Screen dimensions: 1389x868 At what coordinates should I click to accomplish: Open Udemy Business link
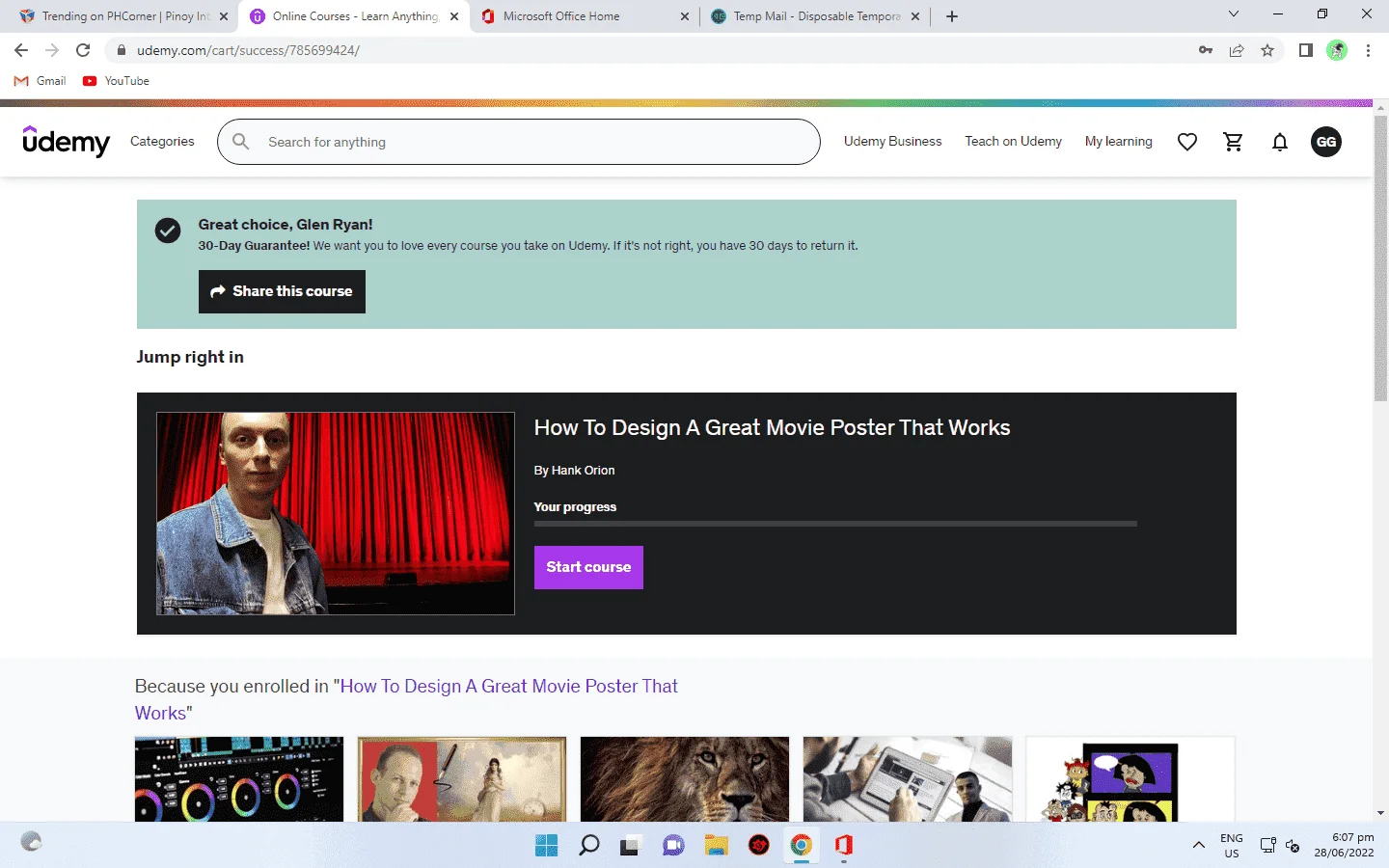coord(892,142)
